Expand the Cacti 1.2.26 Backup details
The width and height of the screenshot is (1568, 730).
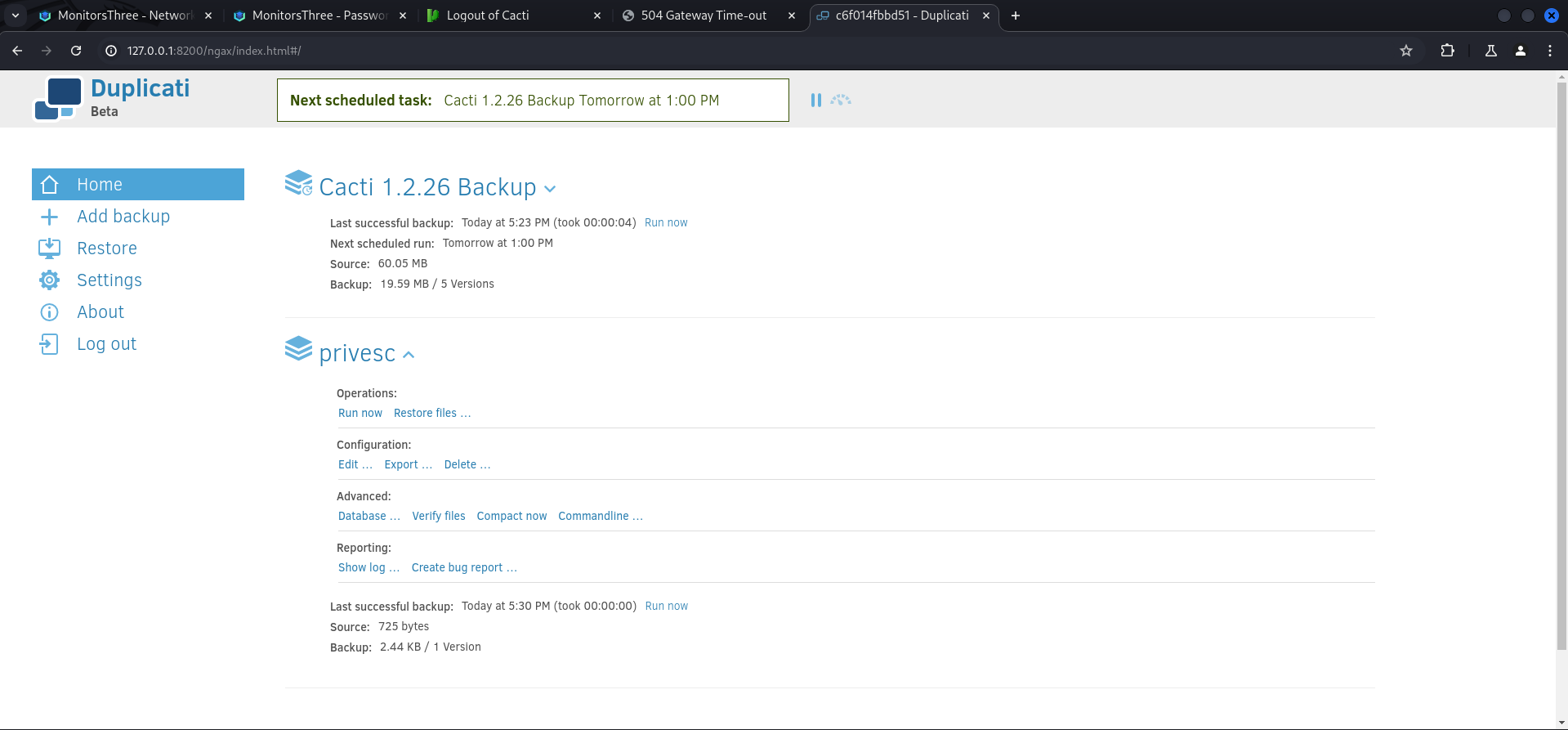pos(550,189)
